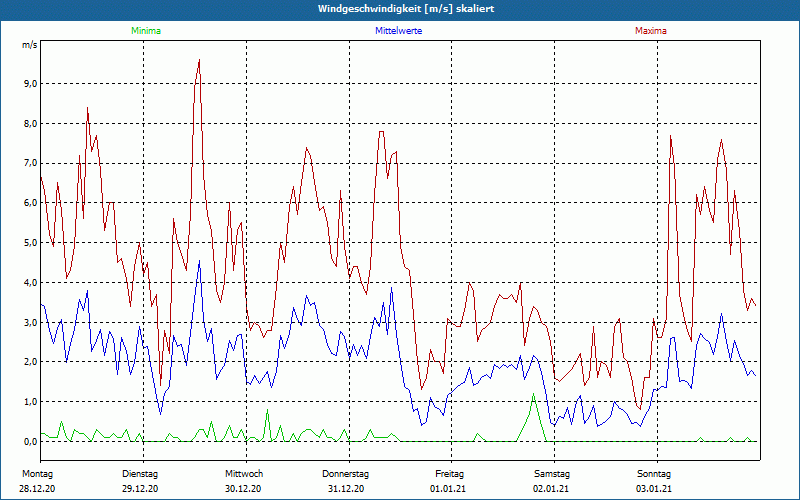Click the Windgeschwindigkeit chart title
The height and width of the screenshot is (500, 800).
pos(400,9)
